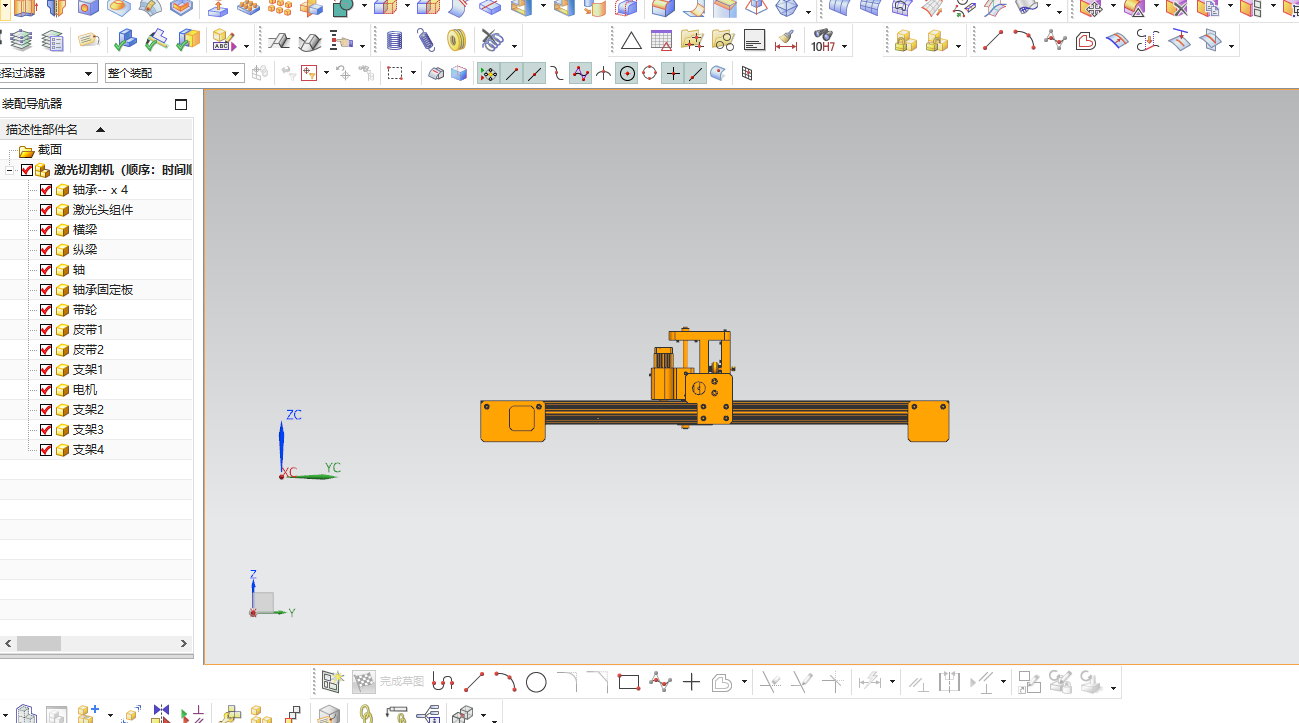Toggle the End Point snap option
The width and height of the screenshot is (1299, 723).
[512, 73]
